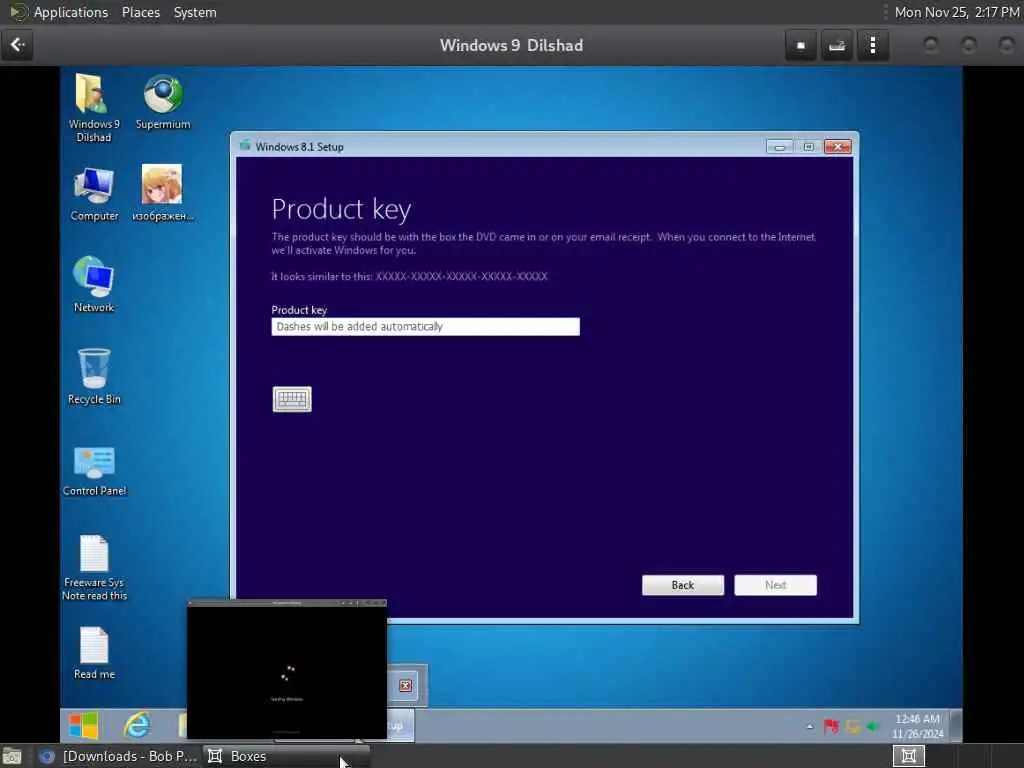Click the show-desktop icon in the bottom panel
The image size is (1024, 768).
pyautogui.click(x=12, y=756)
